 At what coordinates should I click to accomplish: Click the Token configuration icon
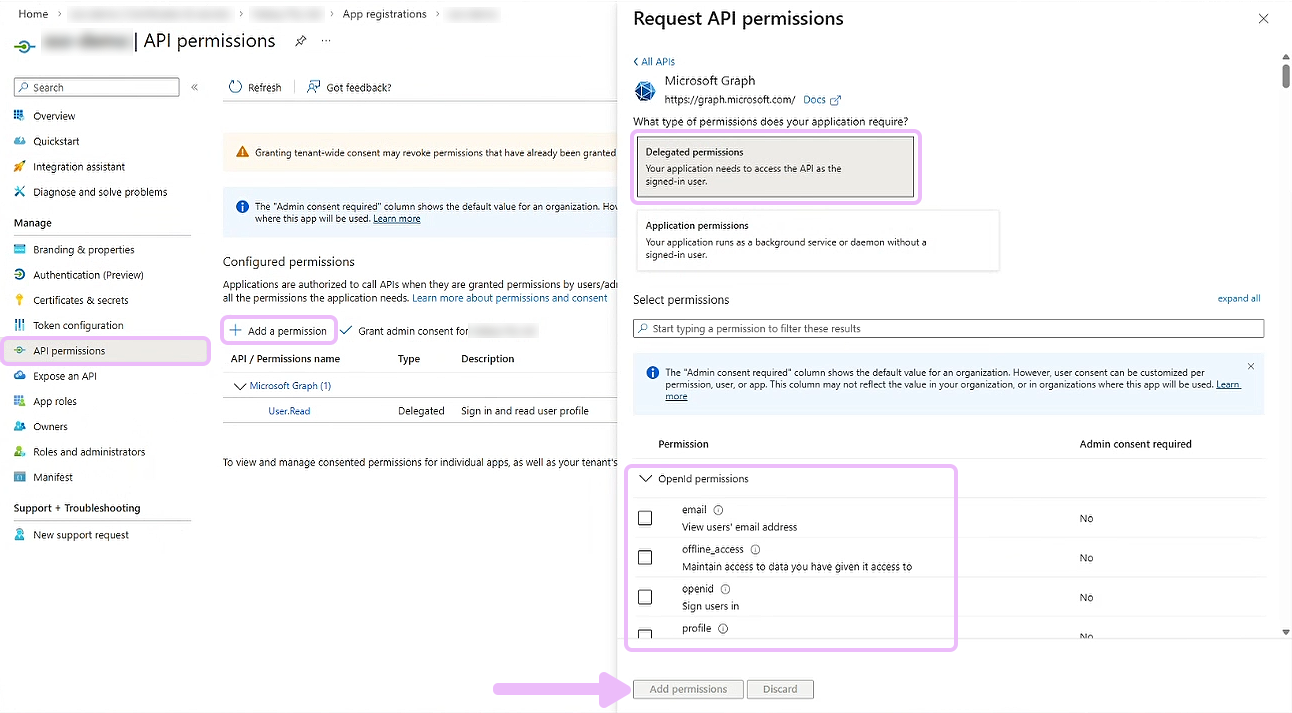pyautogui.click(x=19, y=325)
